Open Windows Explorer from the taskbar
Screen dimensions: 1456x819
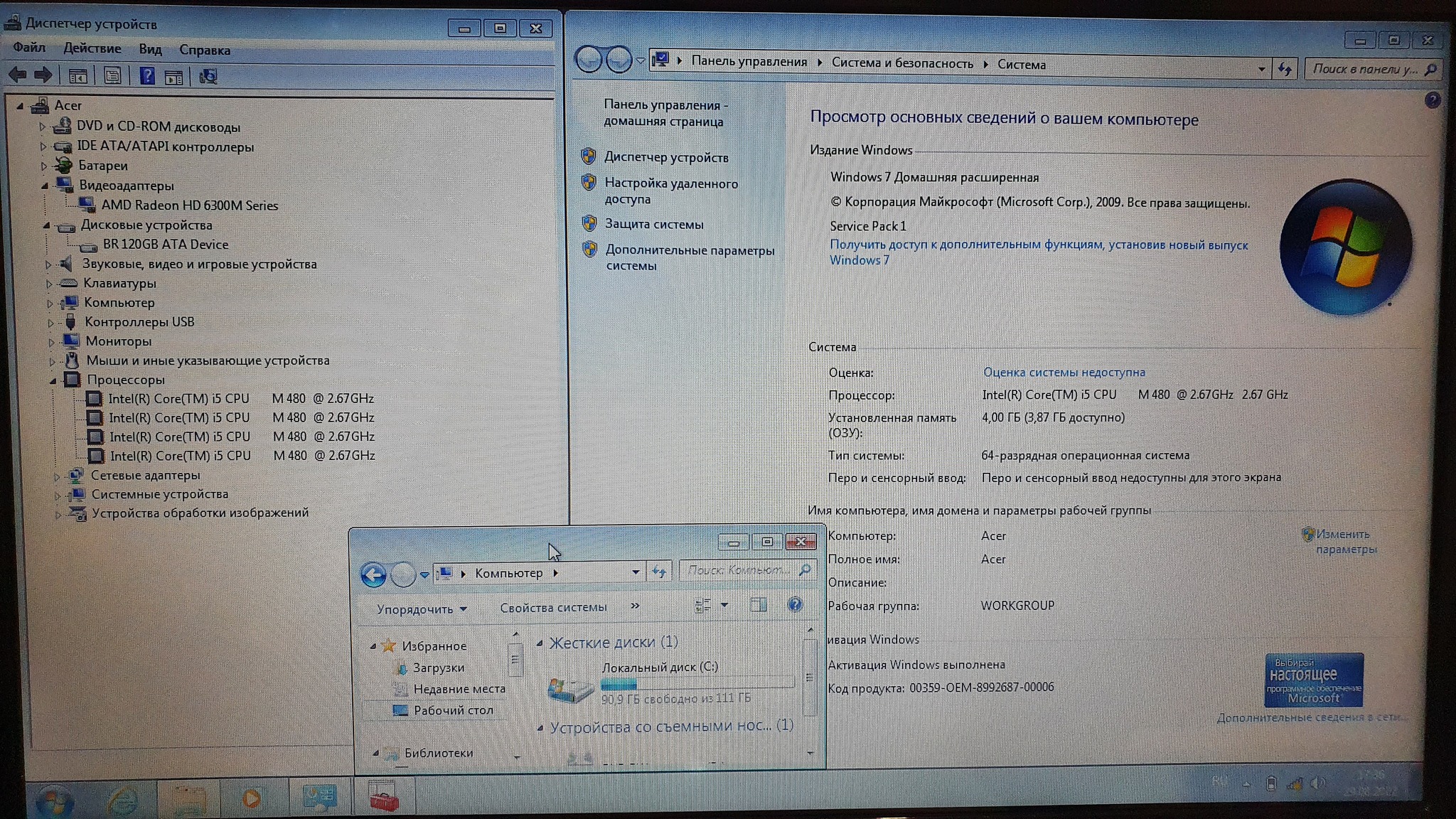(188, 800)
